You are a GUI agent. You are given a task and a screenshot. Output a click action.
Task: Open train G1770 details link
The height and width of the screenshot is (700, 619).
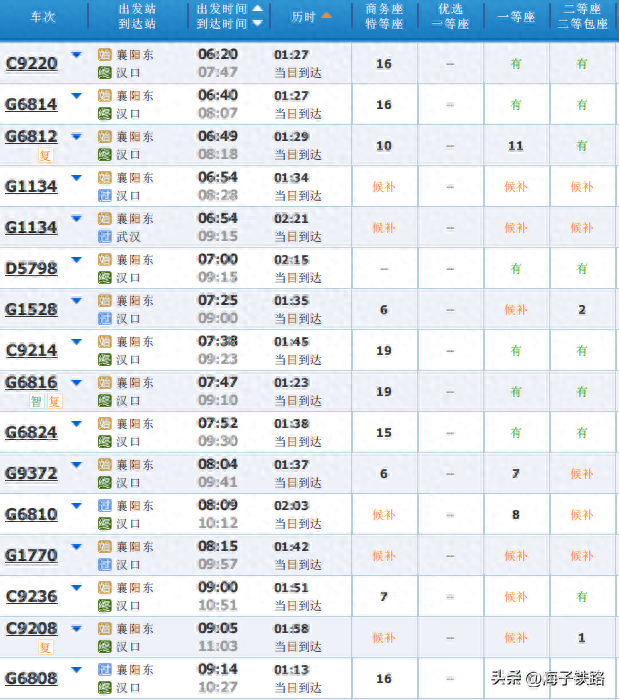click(x=31, y=555)
